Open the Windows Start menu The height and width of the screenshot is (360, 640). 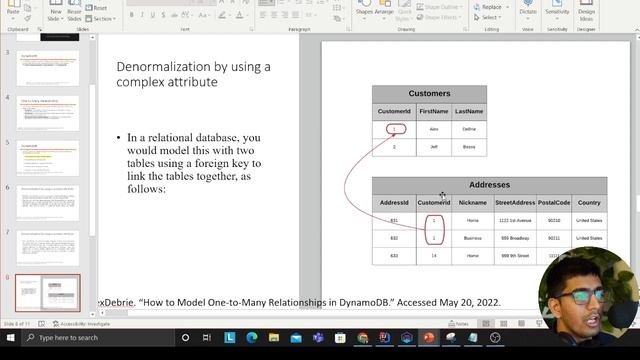coord(10,338)
